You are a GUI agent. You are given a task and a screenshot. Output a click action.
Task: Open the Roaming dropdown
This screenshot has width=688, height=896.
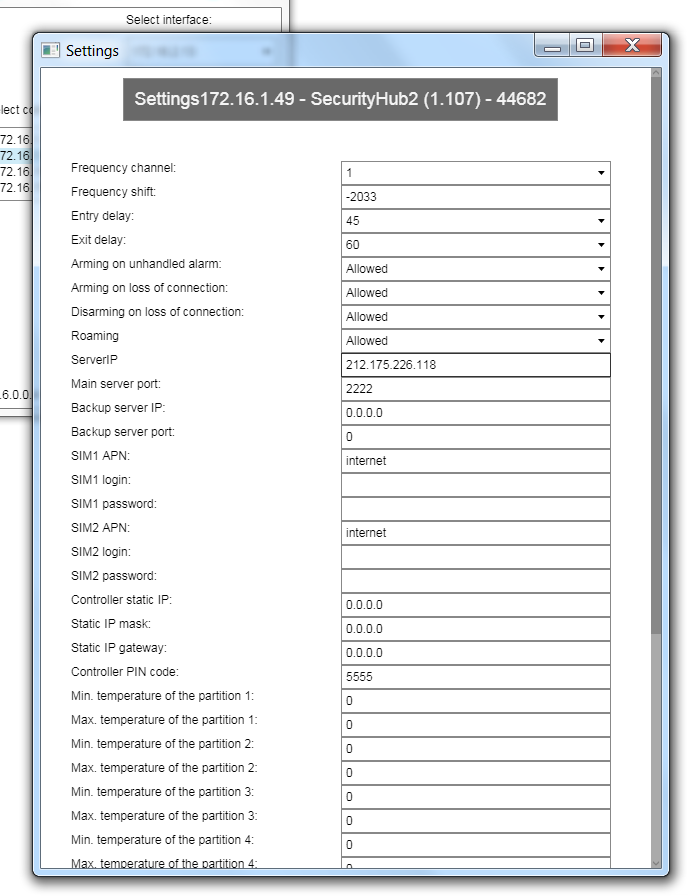point(475,341)
